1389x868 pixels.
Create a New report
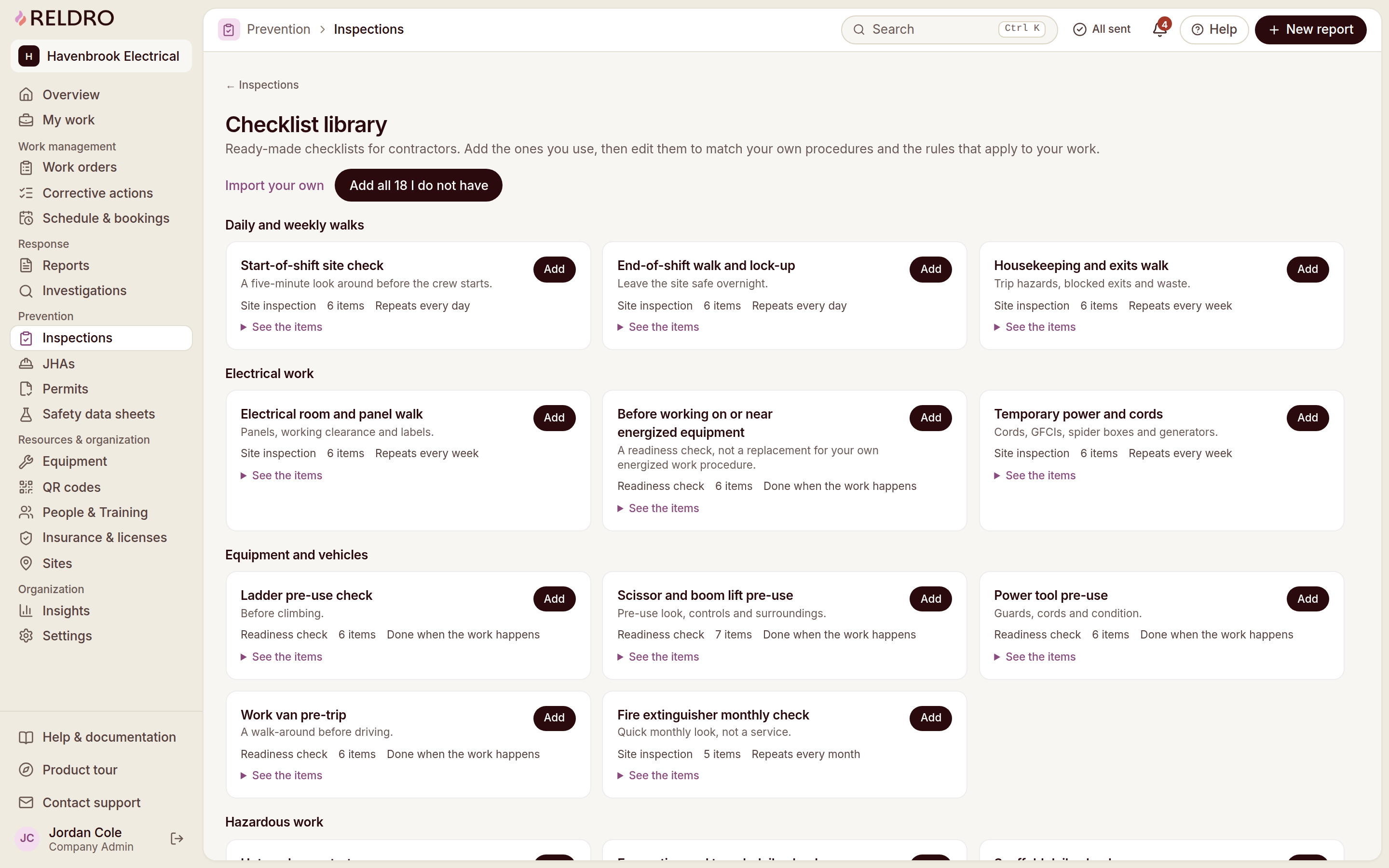pyautogui.click(x=1310, y=29)
